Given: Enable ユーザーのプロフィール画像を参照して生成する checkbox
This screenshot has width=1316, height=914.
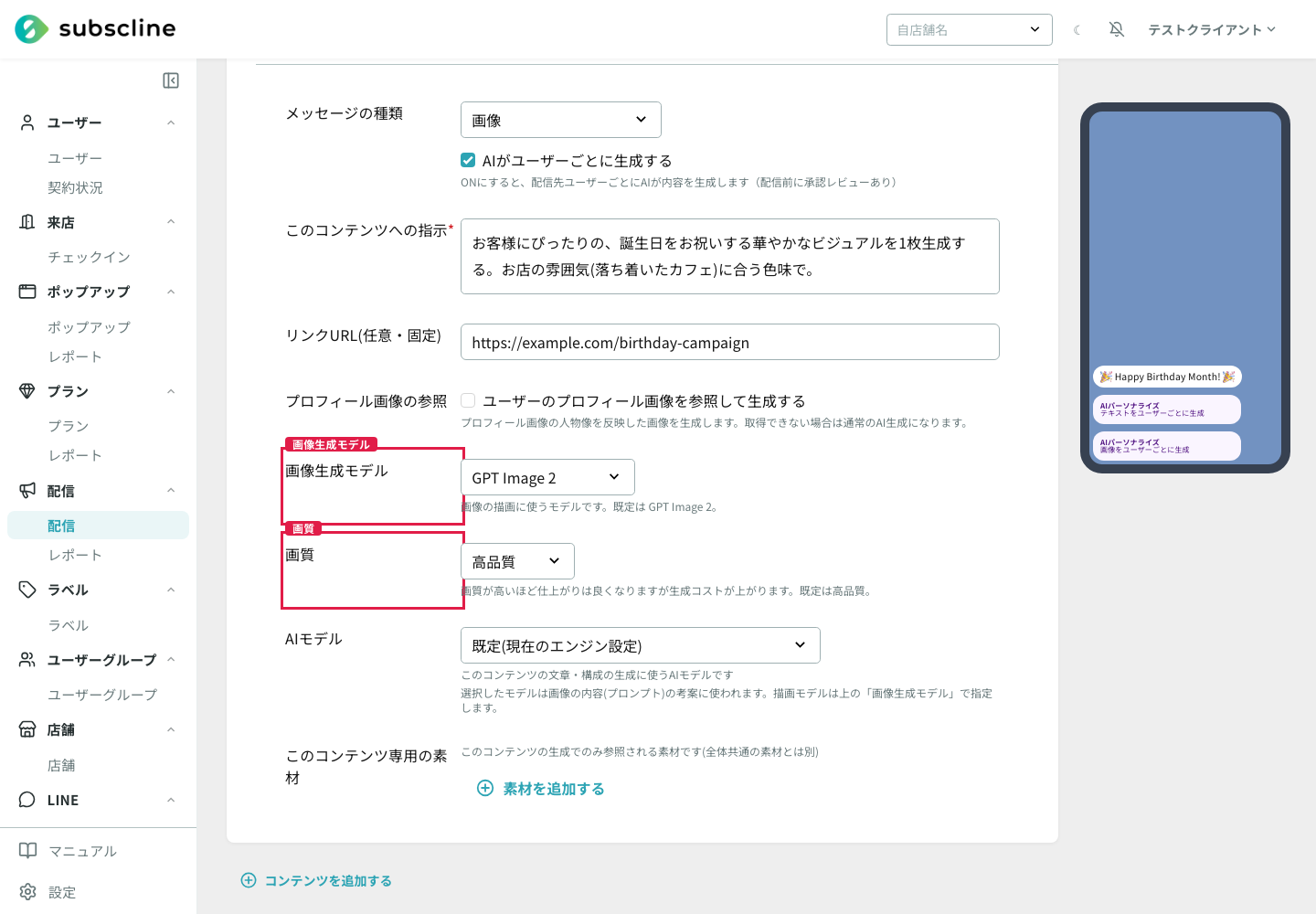Looking at the screenshot, I should tap(468, 400).
